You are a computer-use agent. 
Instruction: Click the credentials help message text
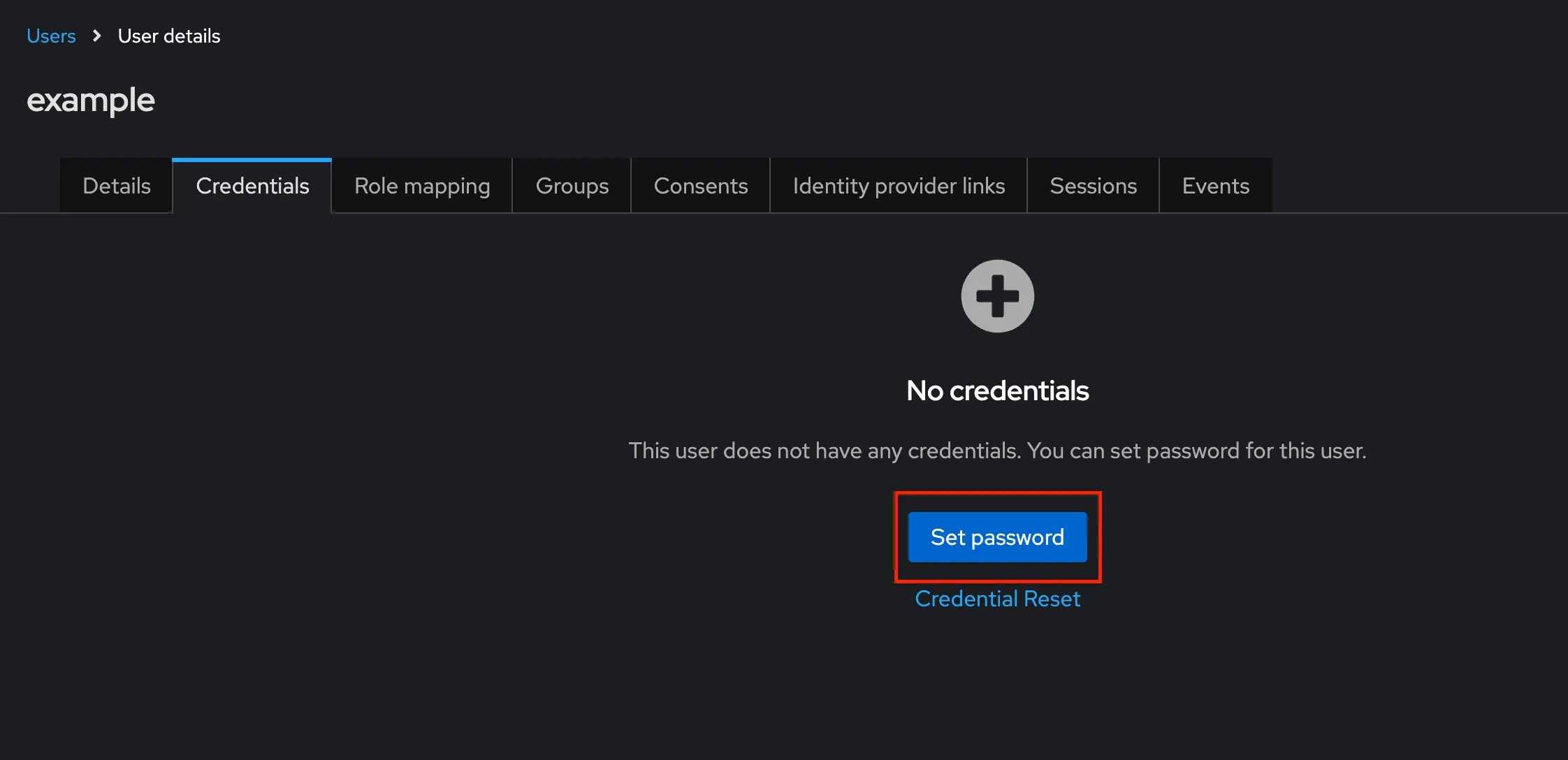[997, 451]
